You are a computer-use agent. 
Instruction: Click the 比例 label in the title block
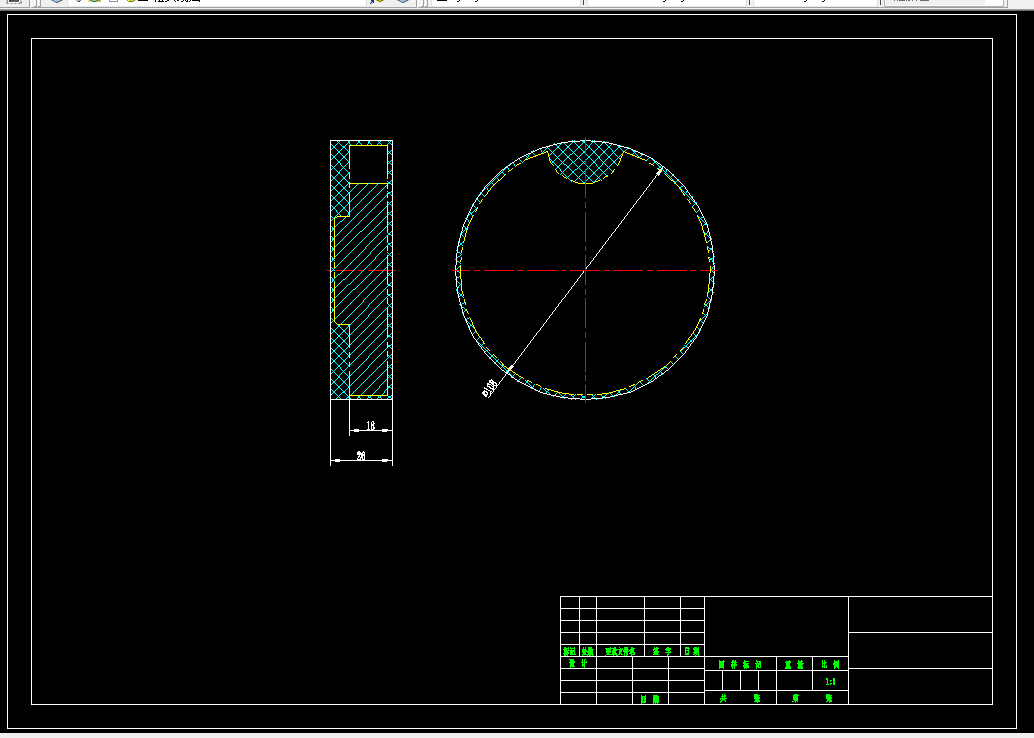[x=830, y=664]
